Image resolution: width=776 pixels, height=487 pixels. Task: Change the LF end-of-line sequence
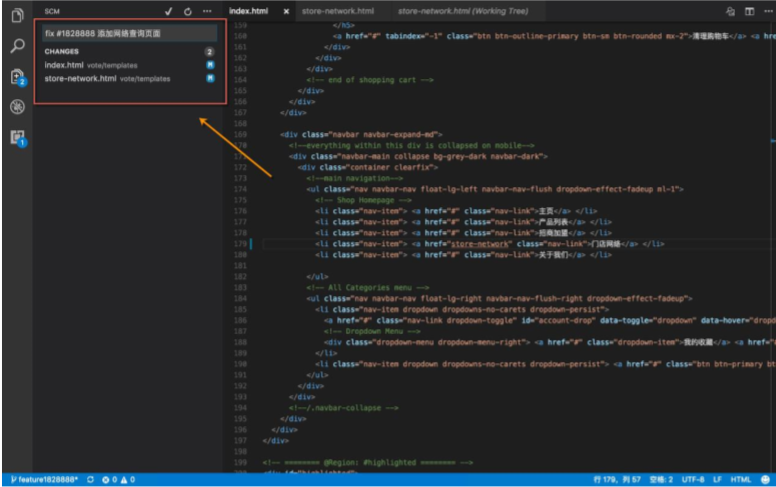[x=717, y=480]
